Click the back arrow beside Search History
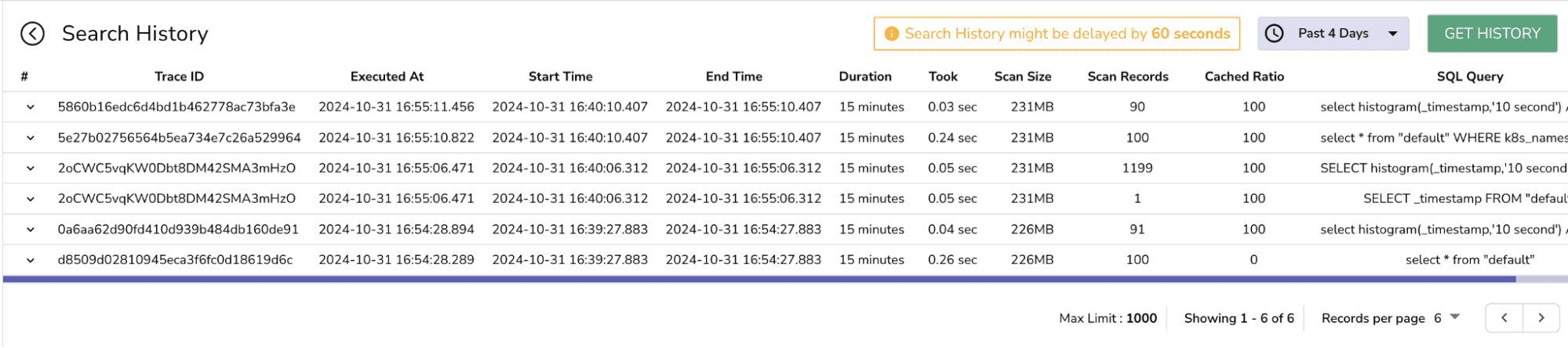The height and width of the screenshot is (348, 1568). tap(32, 34)
